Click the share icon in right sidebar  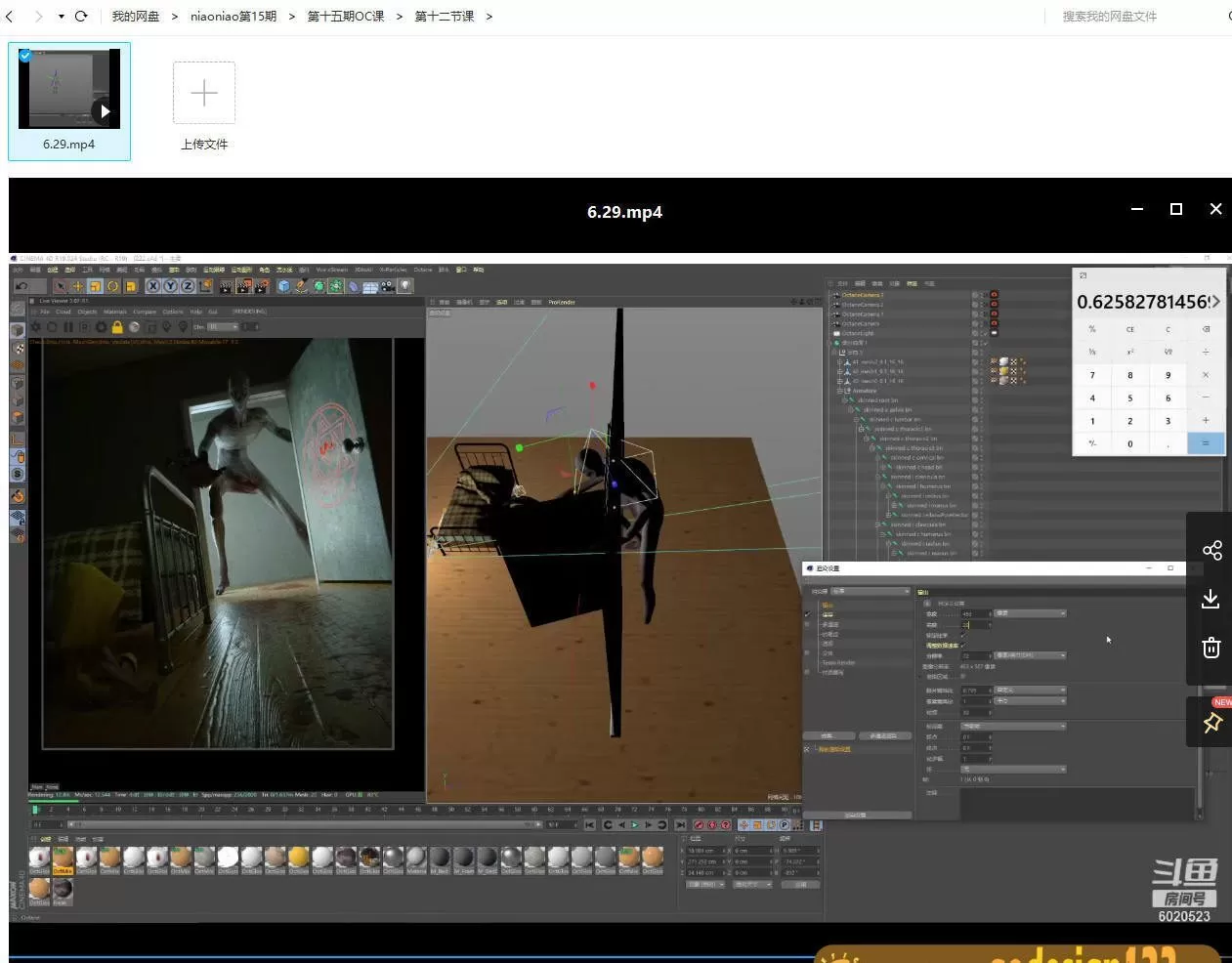1211,550
